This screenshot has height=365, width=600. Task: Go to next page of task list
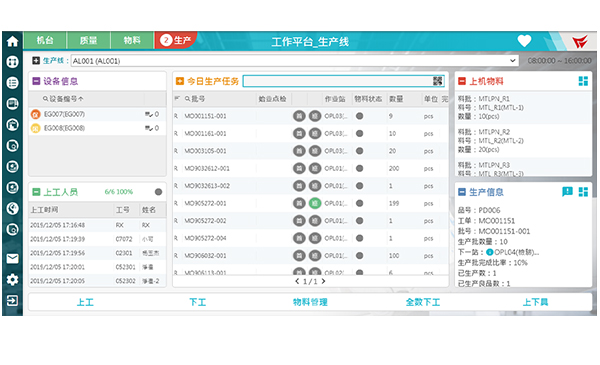(x=324, y=281)
